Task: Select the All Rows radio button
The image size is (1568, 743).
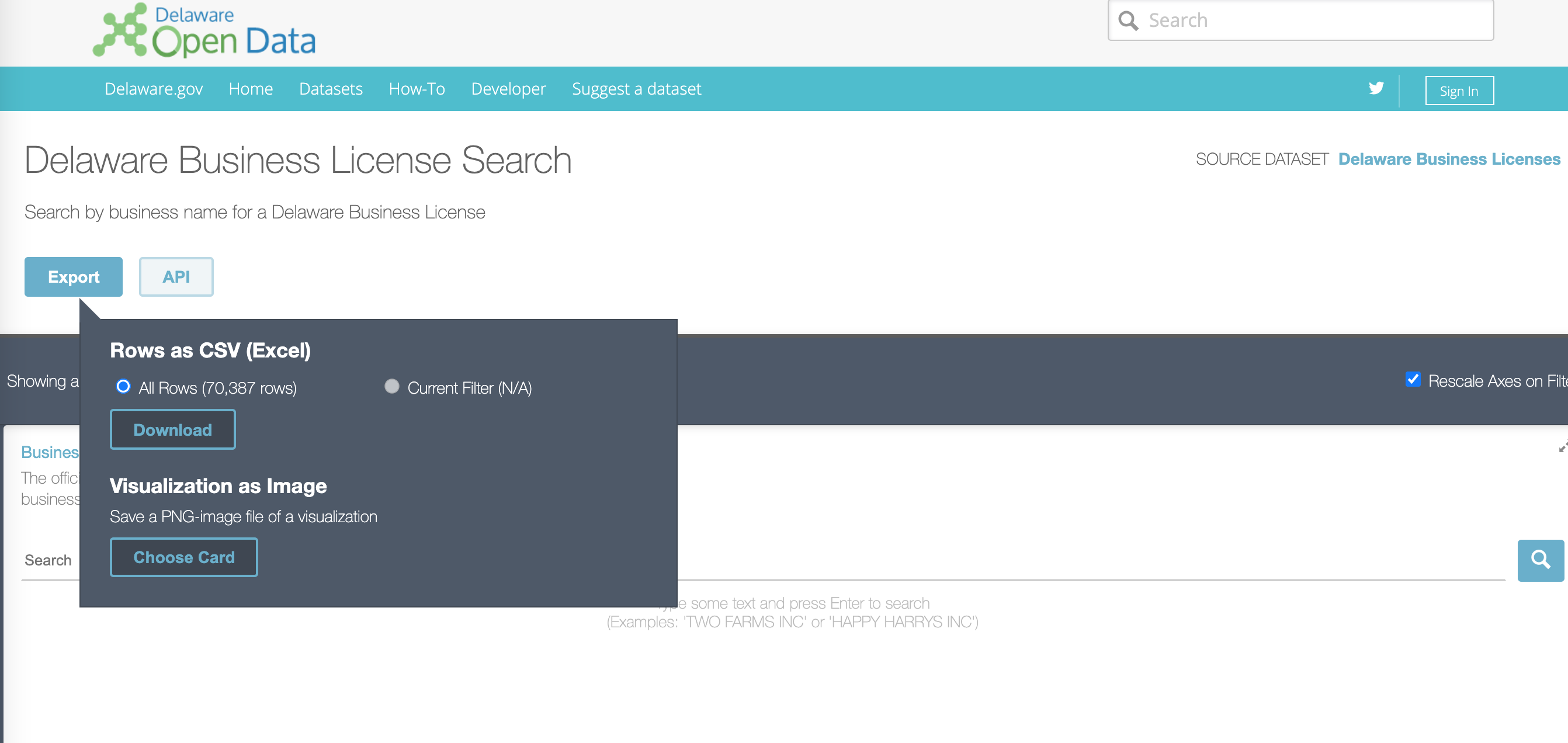Action: point(122,386)
